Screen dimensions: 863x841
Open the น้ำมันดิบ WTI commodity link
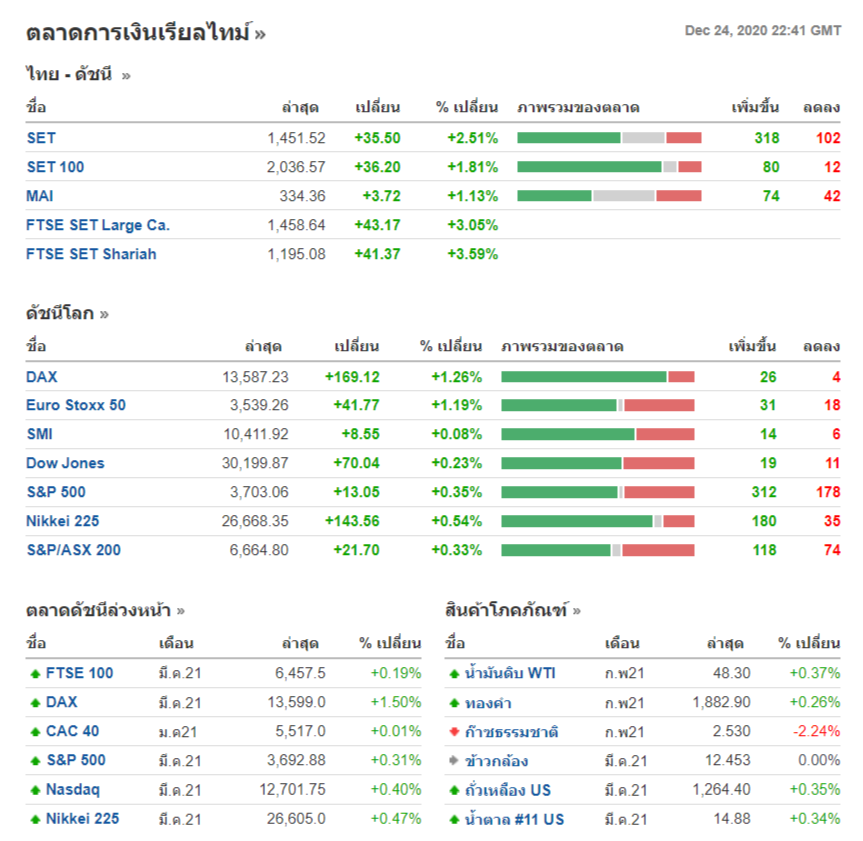510,673
